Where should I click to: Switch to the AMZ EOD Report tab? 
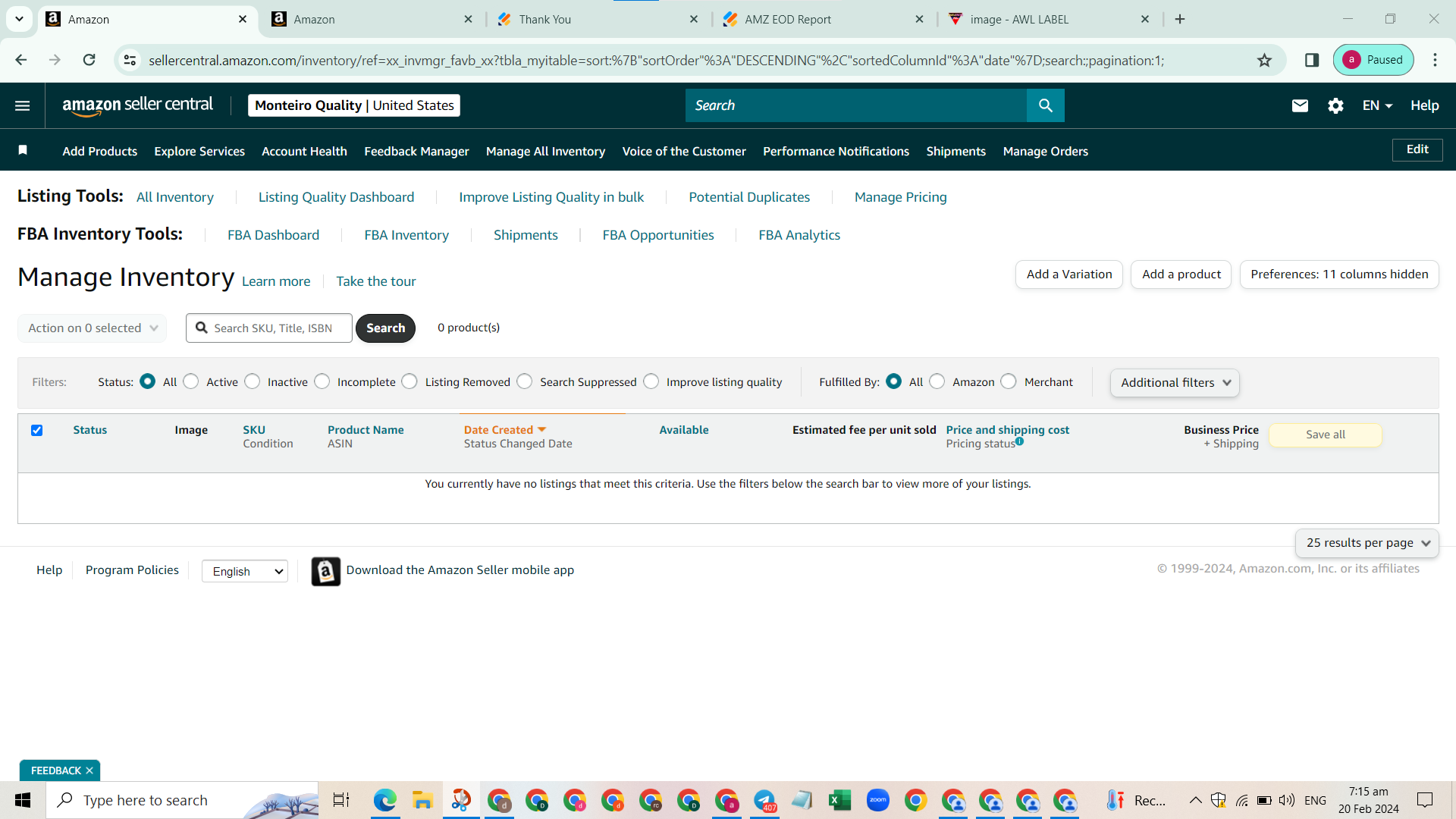click(824, 20)
